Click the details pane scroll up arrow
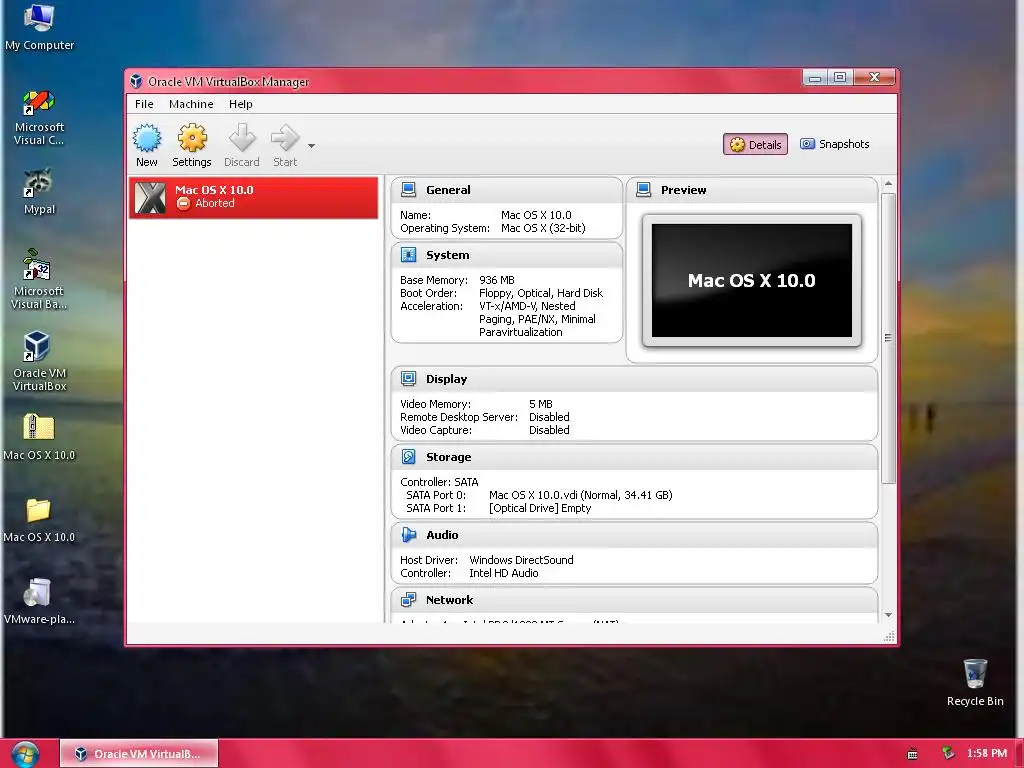Image resolution: width=1024 pixels, height=768 pixels. tap(888, 184)
